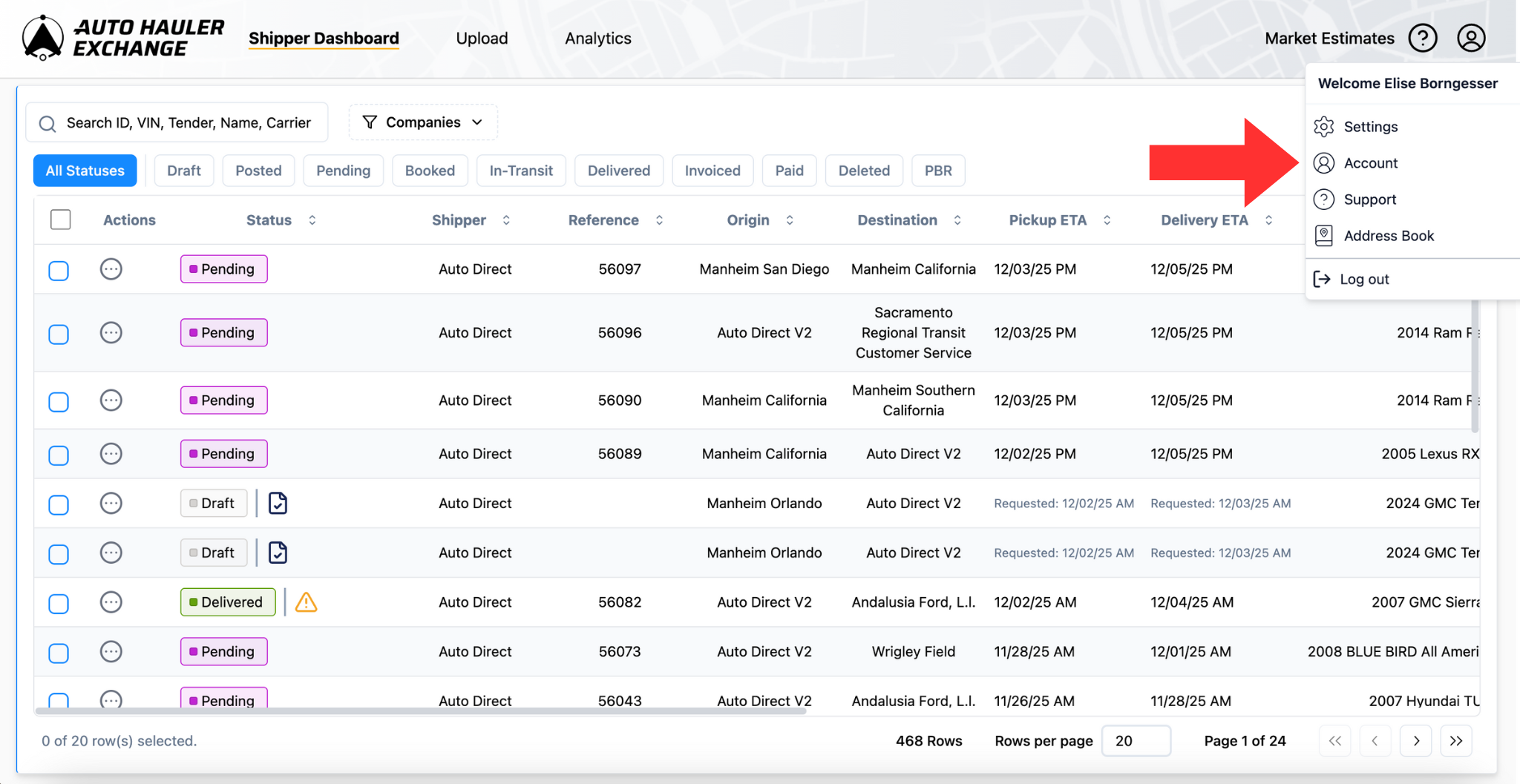The width and height of the screenshot is (1520, 784).
Task: Click Log out in profile menu
Action: click(1363, 280)
